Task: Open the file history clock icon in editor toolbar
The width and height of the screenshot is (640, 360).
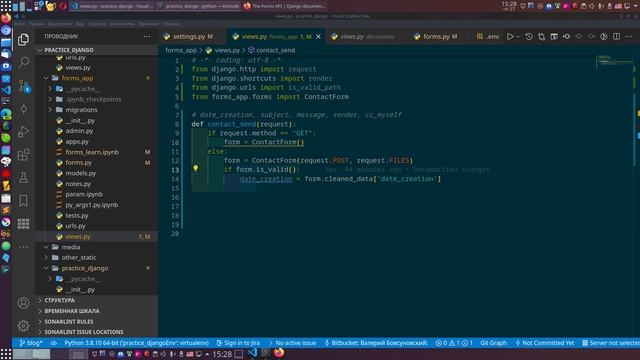Action: (529, 36)
